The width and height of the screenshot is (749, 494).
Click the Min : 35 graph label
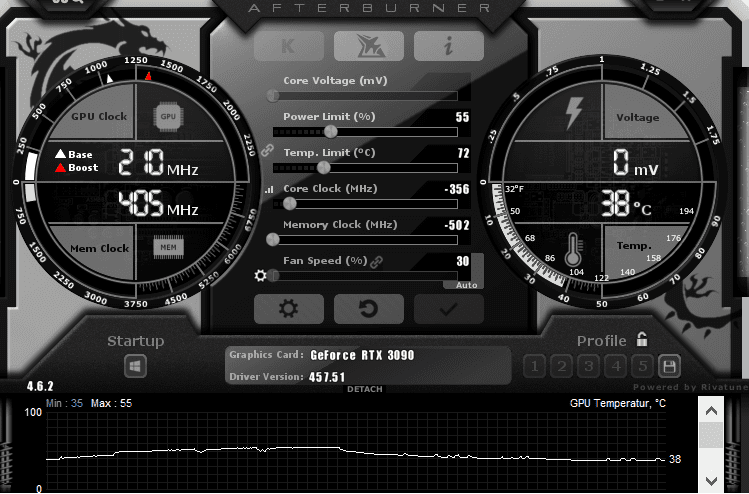64,403
